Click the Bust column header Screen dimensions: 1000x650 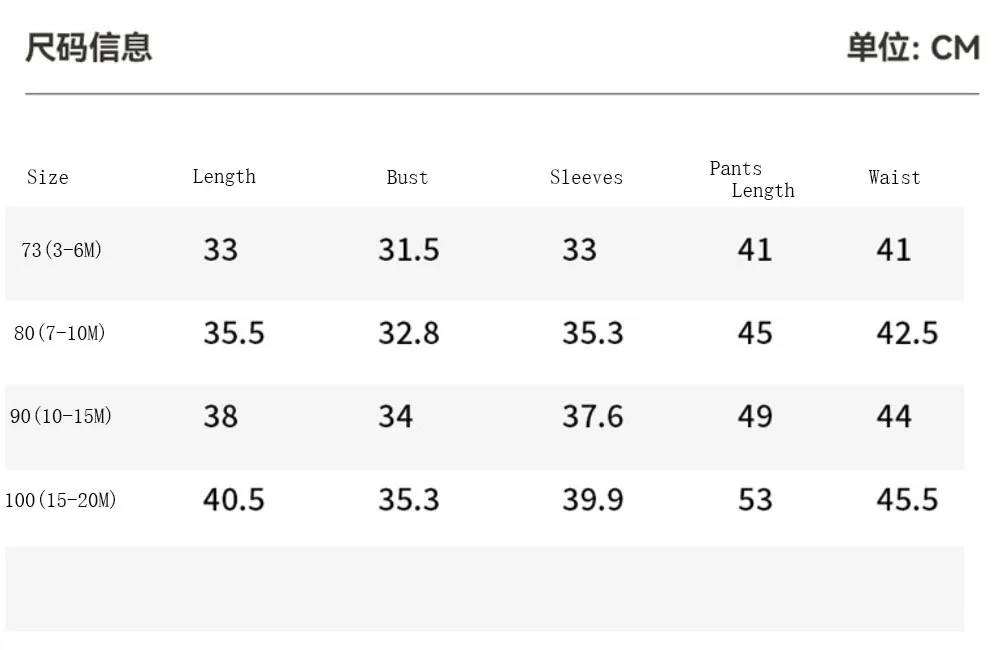[407, 177]
